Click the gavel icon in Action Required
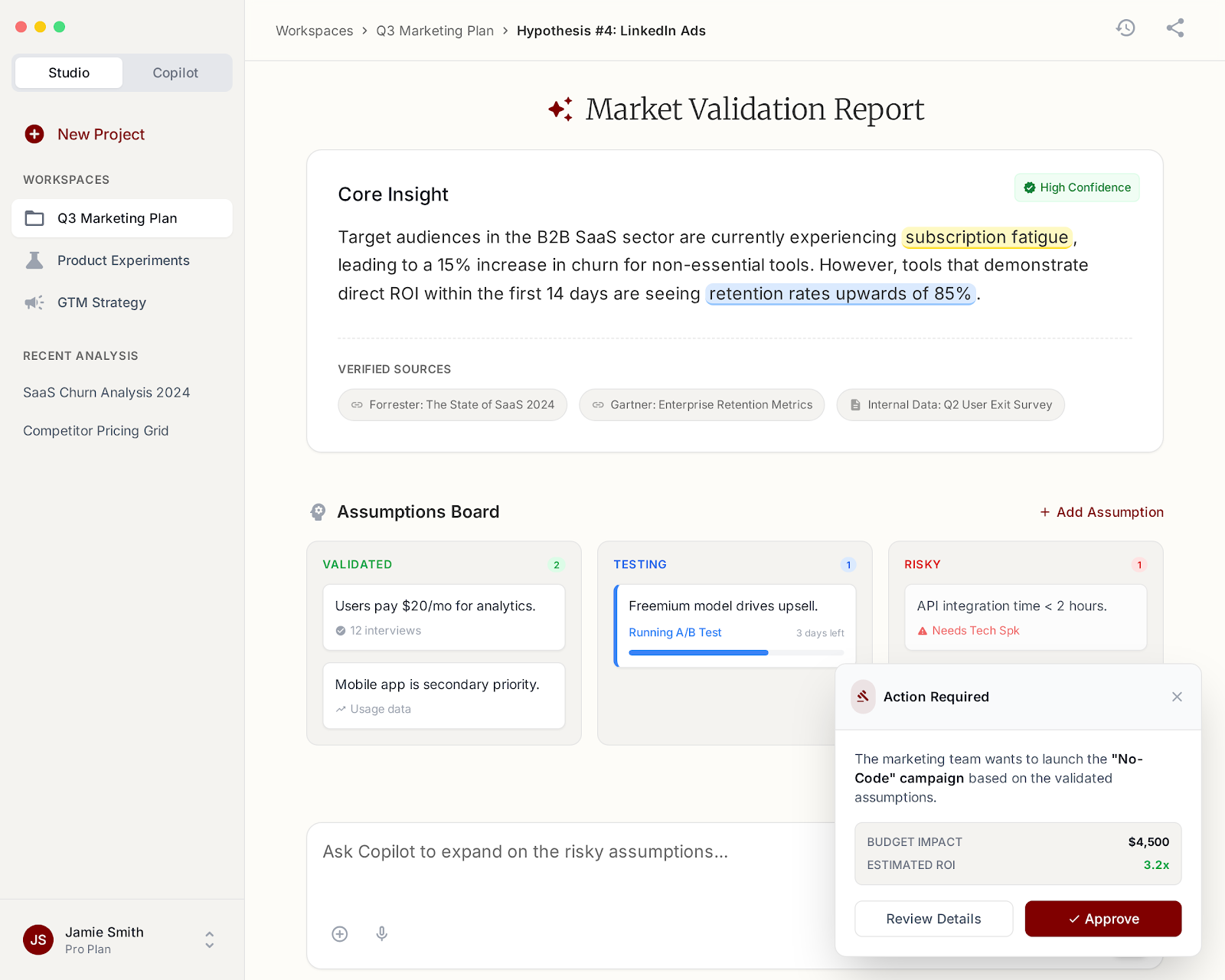1225x980 pixels. (x=863, y=697)
